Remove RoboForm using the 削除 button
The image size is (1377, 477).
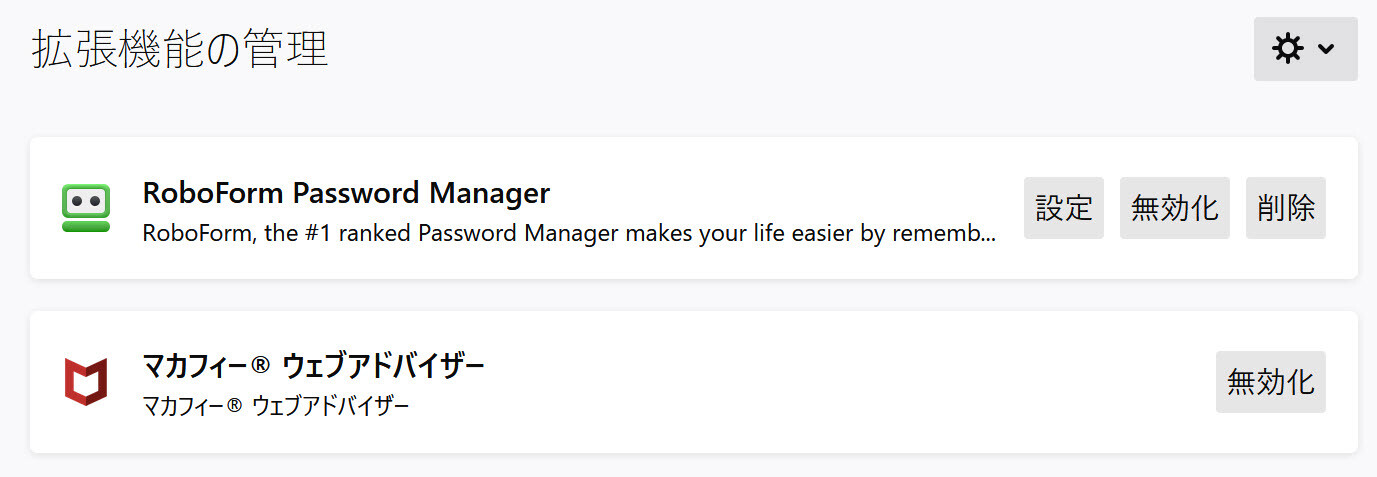click(1286, 208)
